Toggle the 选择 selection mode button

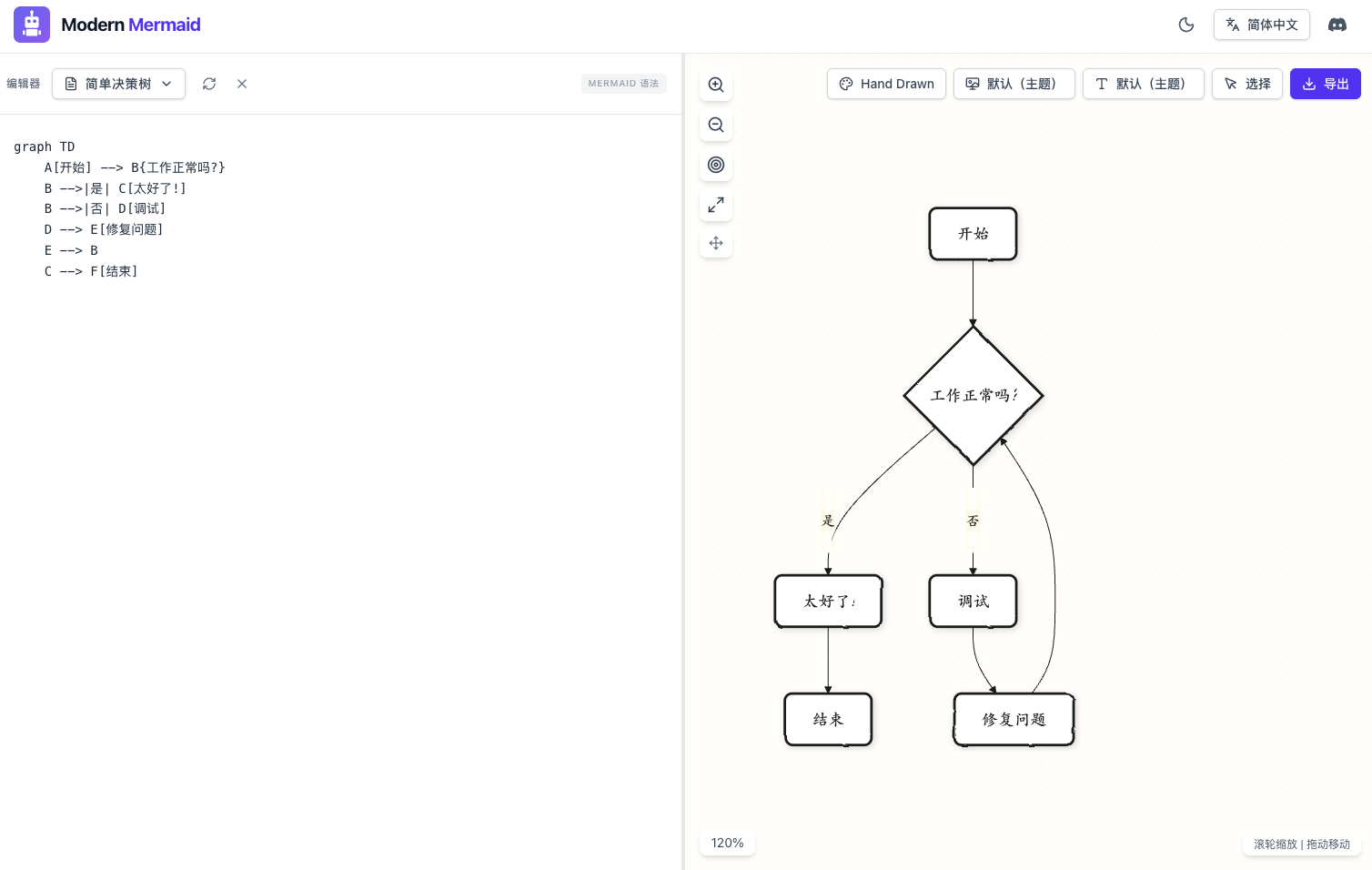(x=1246, y=84)
